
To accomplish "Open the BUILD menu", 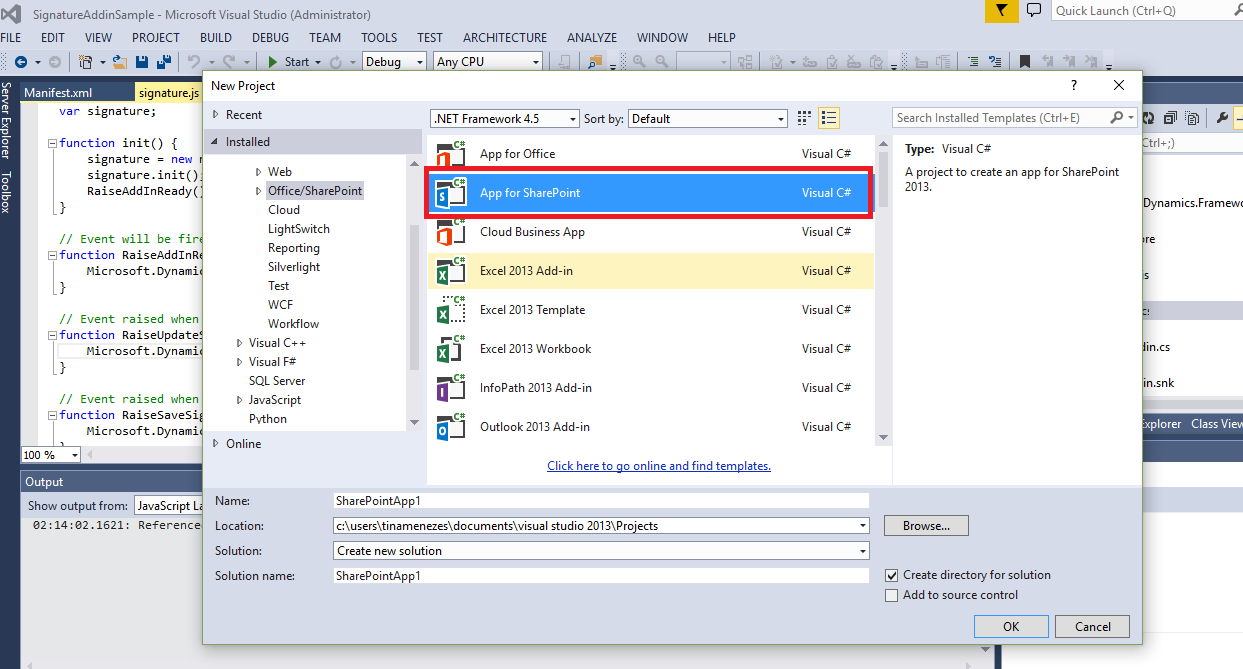I will 216,38.
